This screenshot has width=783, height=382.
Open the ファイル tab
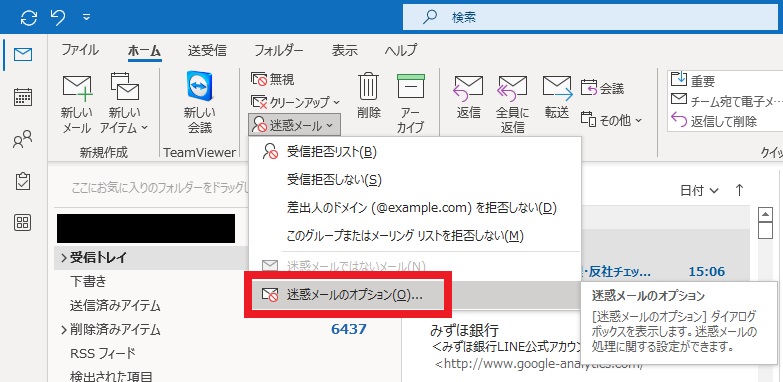[x=80, y=50]
